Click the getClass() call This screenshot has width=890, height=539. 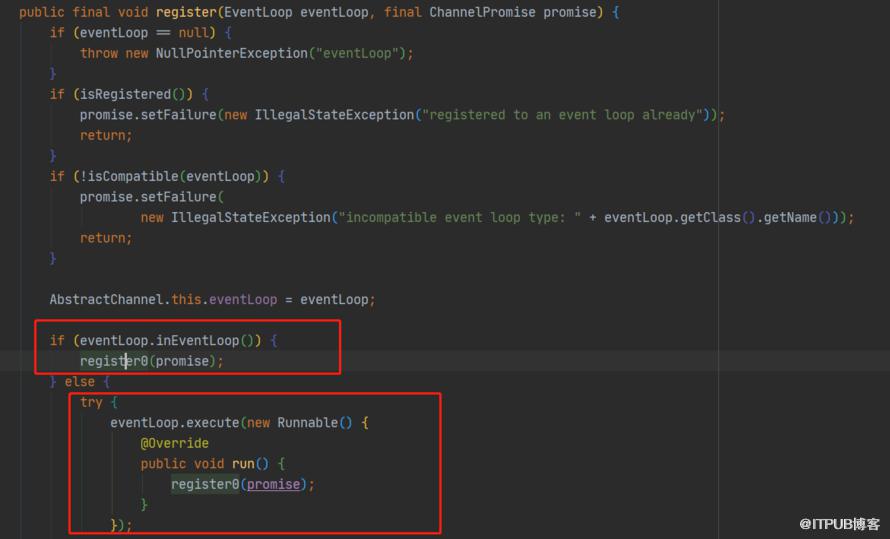pyautogui.click(x=718, y=218)
